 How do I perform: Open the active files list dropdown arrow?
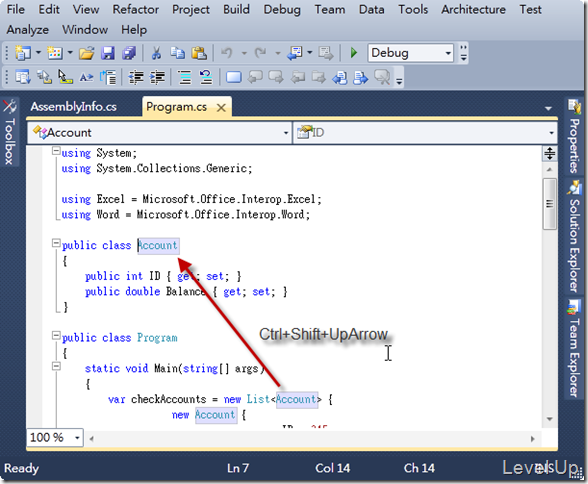click(x=548, y=109)
